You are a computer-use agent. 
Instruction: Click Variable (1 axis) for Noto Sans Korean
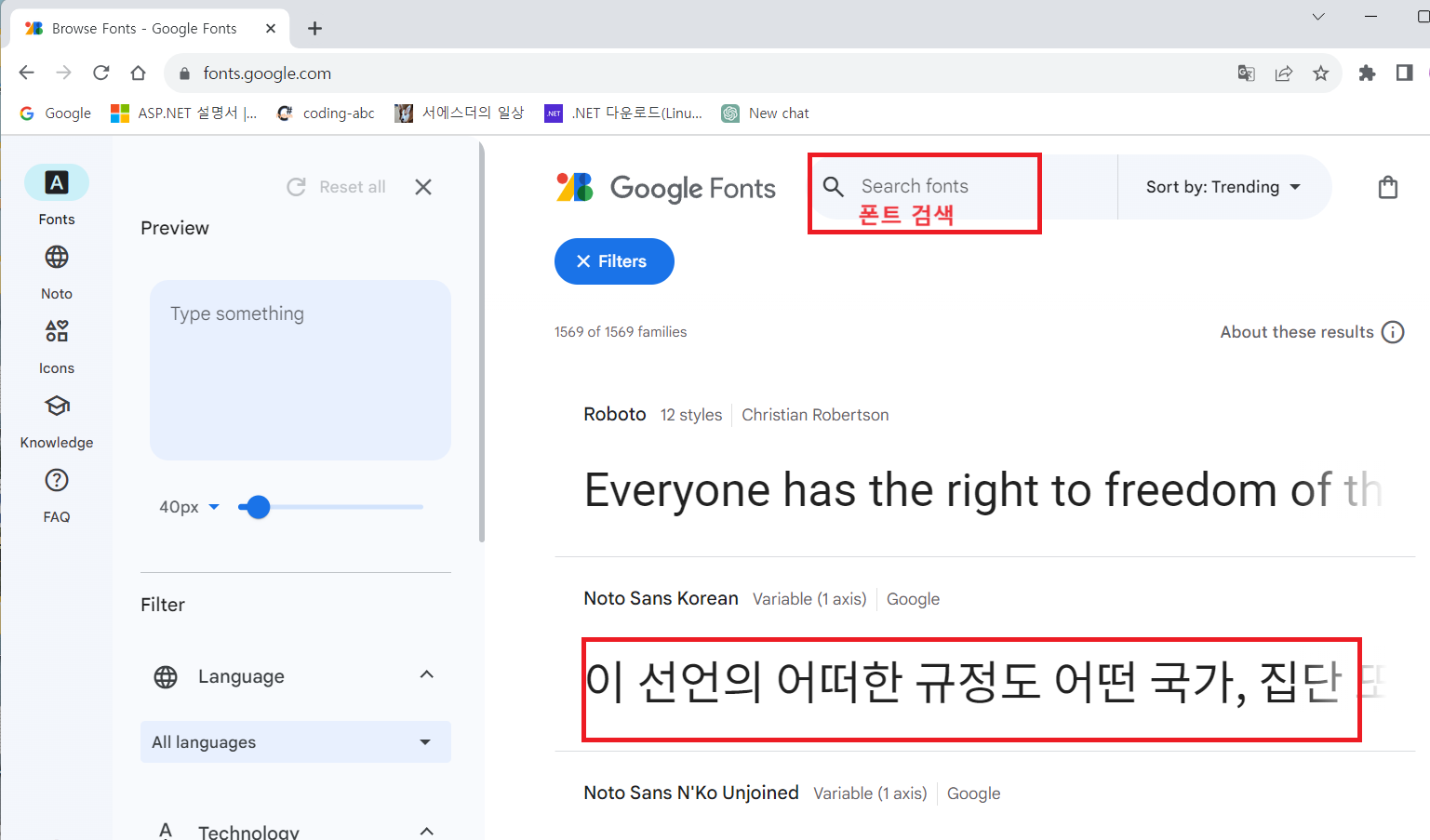[x=809, y=599]
